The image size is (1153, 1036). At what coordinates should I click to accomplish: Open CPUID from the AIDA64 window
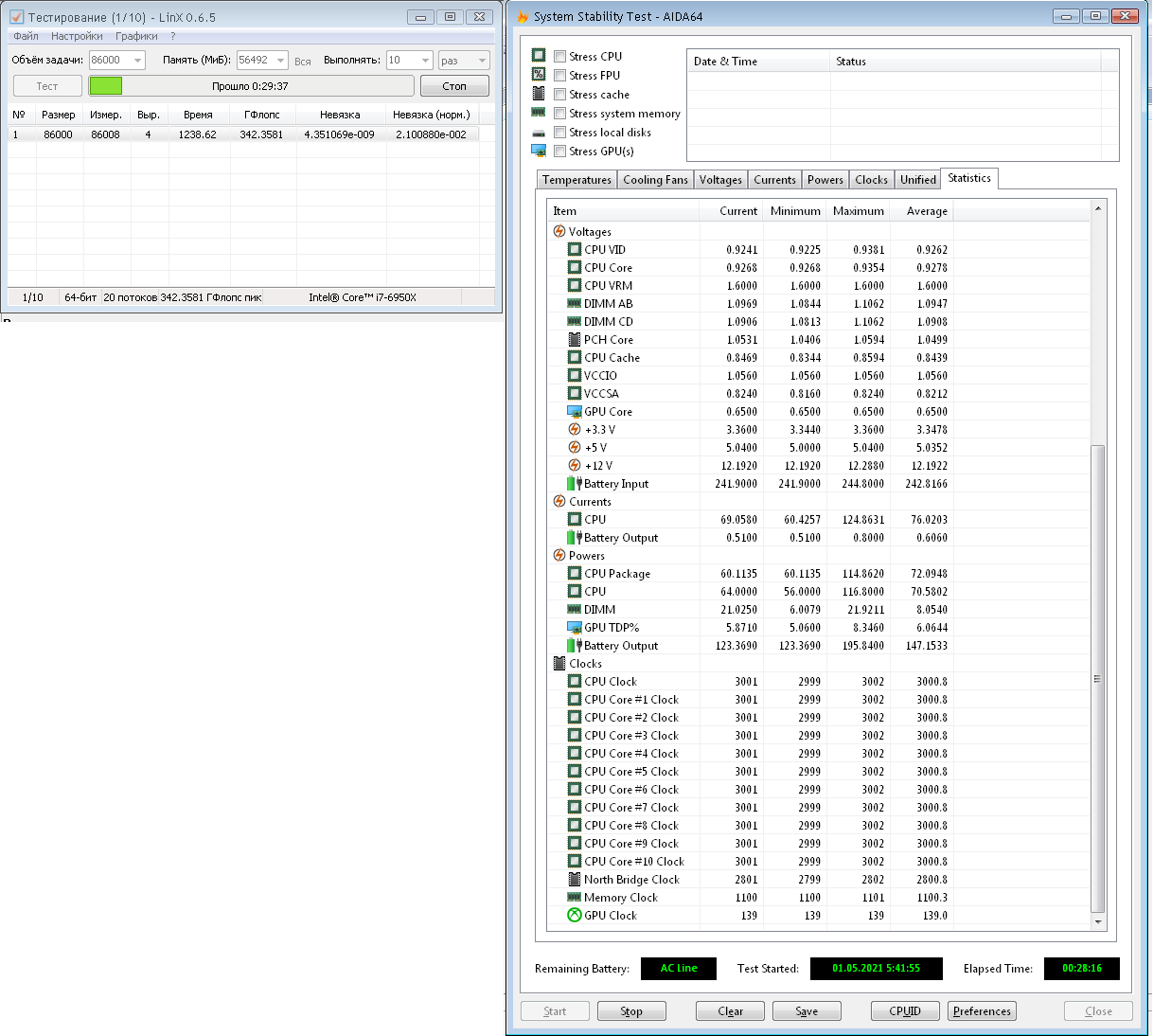pos(905,1011)
